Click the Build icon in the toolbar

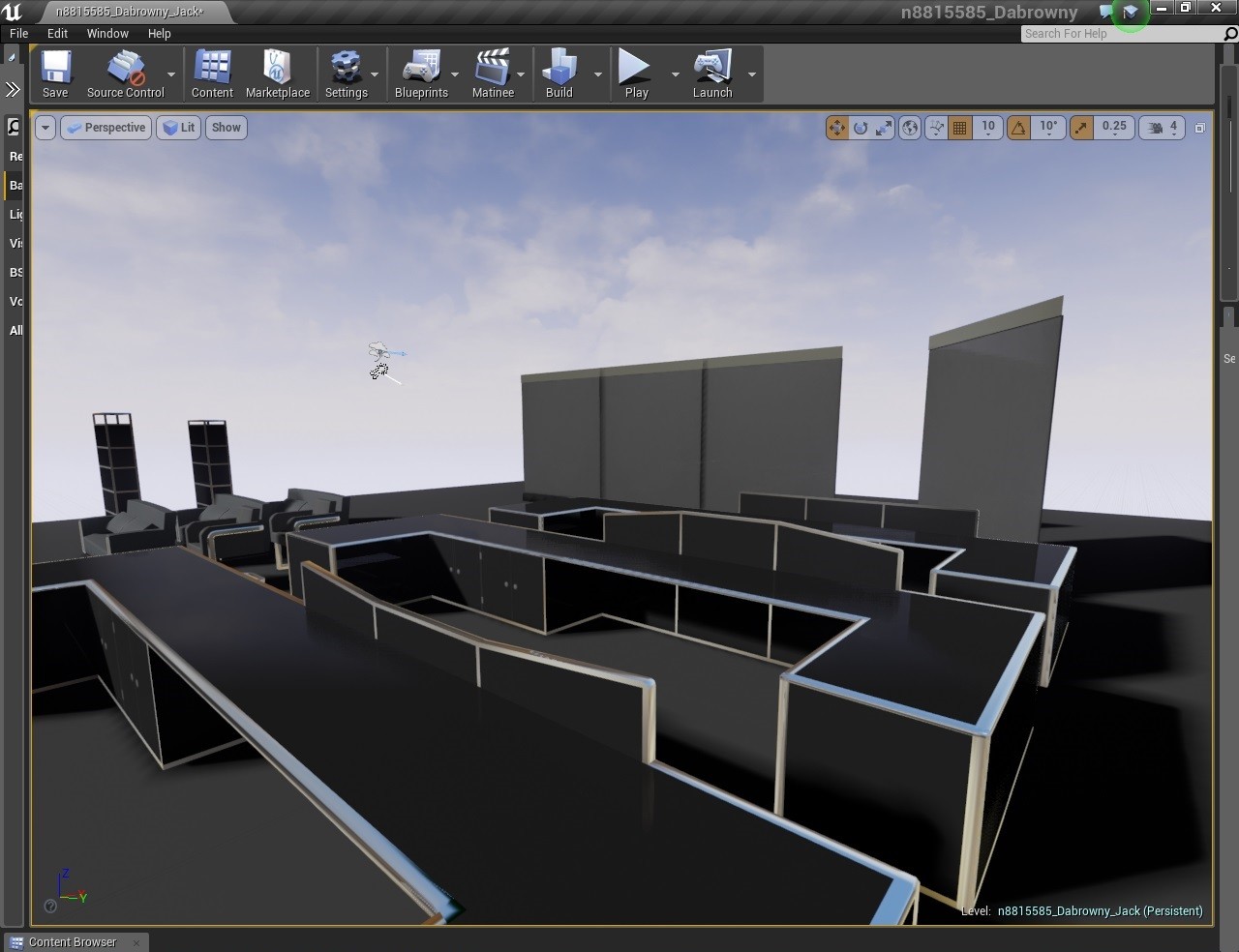[559, 73]
